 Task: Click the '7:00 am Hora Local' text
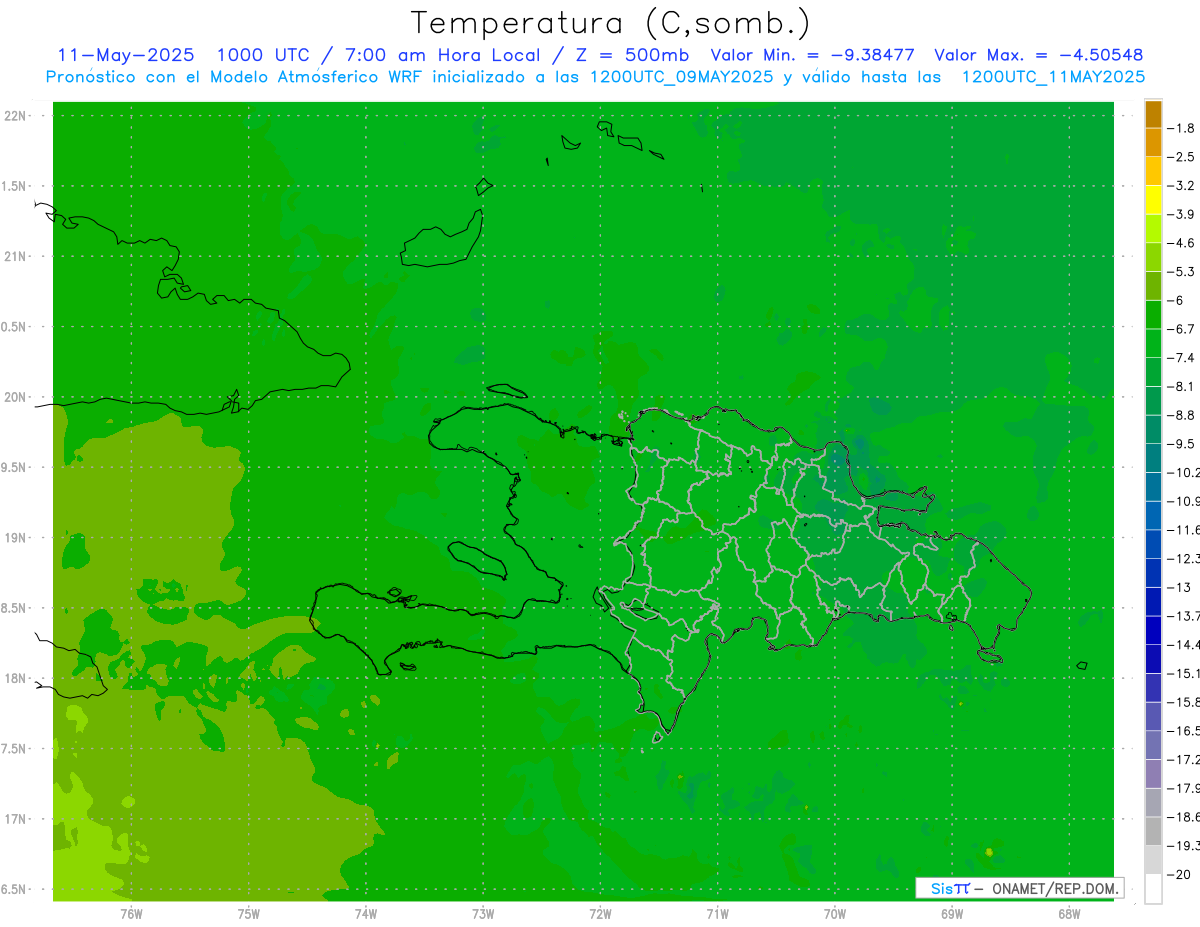pyautogui.click(x=440, y=55)
